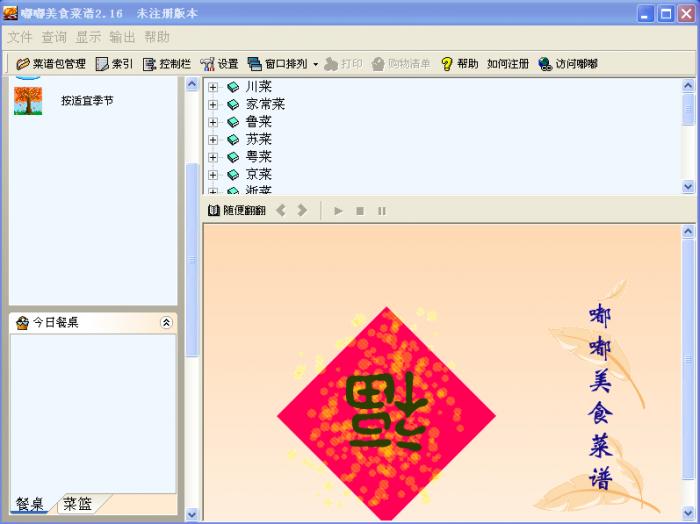Select the 粤菜 label in tree
The image size is (700, 524).
[x=258, y=157]
